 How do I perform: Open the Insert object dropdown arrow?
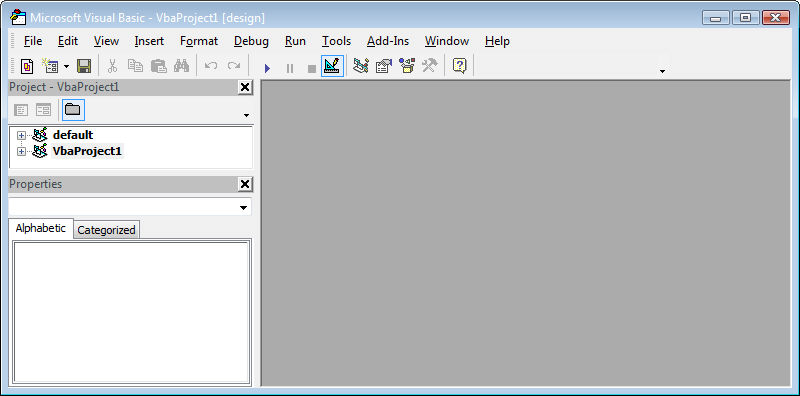click(66, 67)
